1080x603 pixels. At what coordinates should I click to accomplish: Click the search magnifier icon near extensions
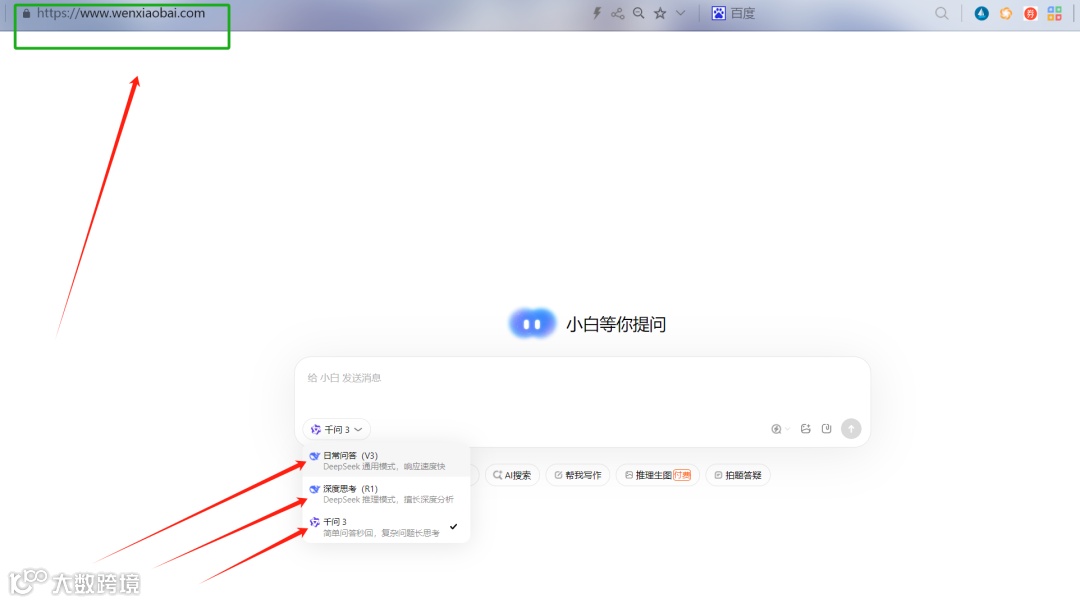tap(942, 13)
